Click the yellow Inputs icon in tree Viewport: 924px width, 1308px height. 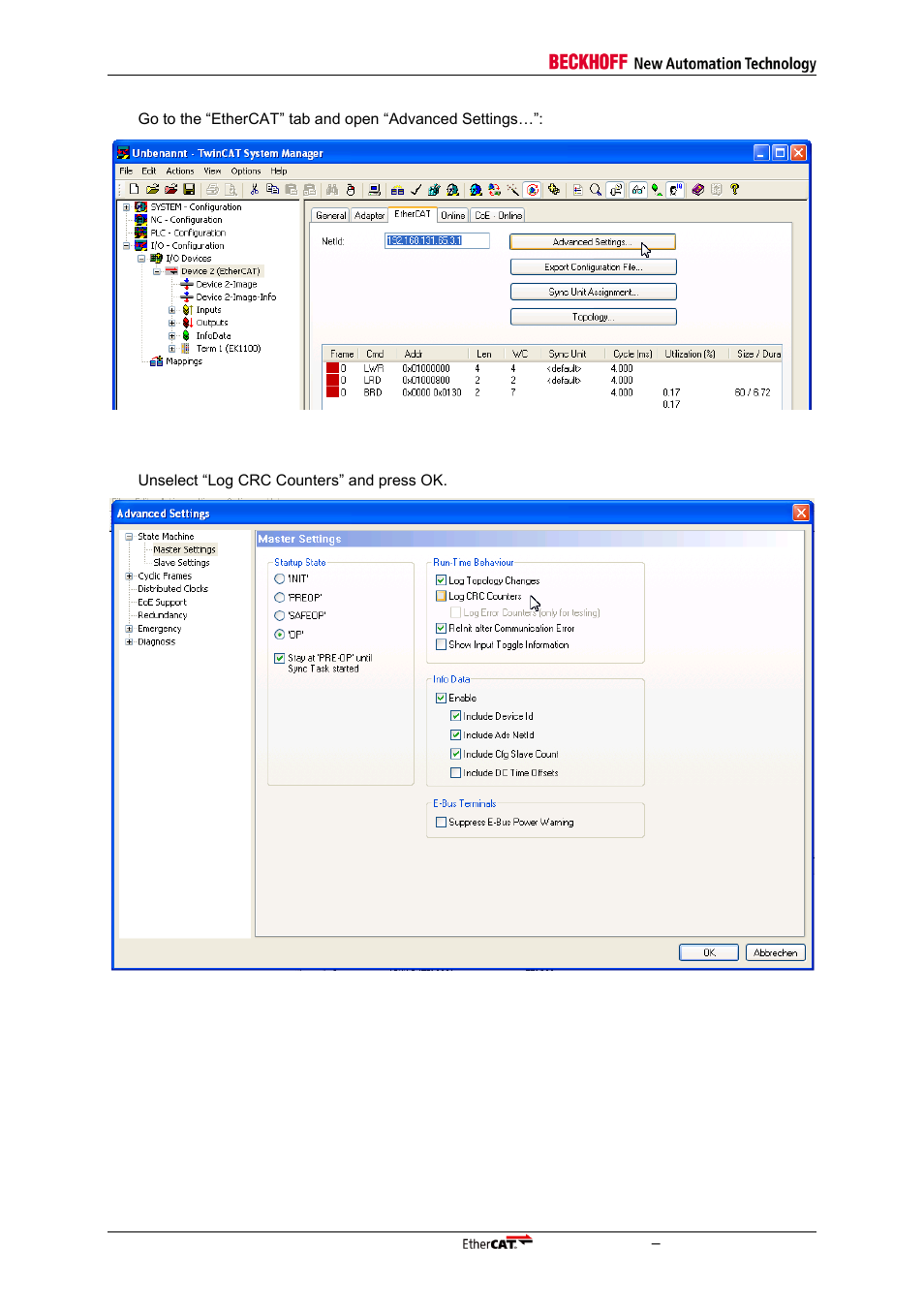tap(187, 310)
